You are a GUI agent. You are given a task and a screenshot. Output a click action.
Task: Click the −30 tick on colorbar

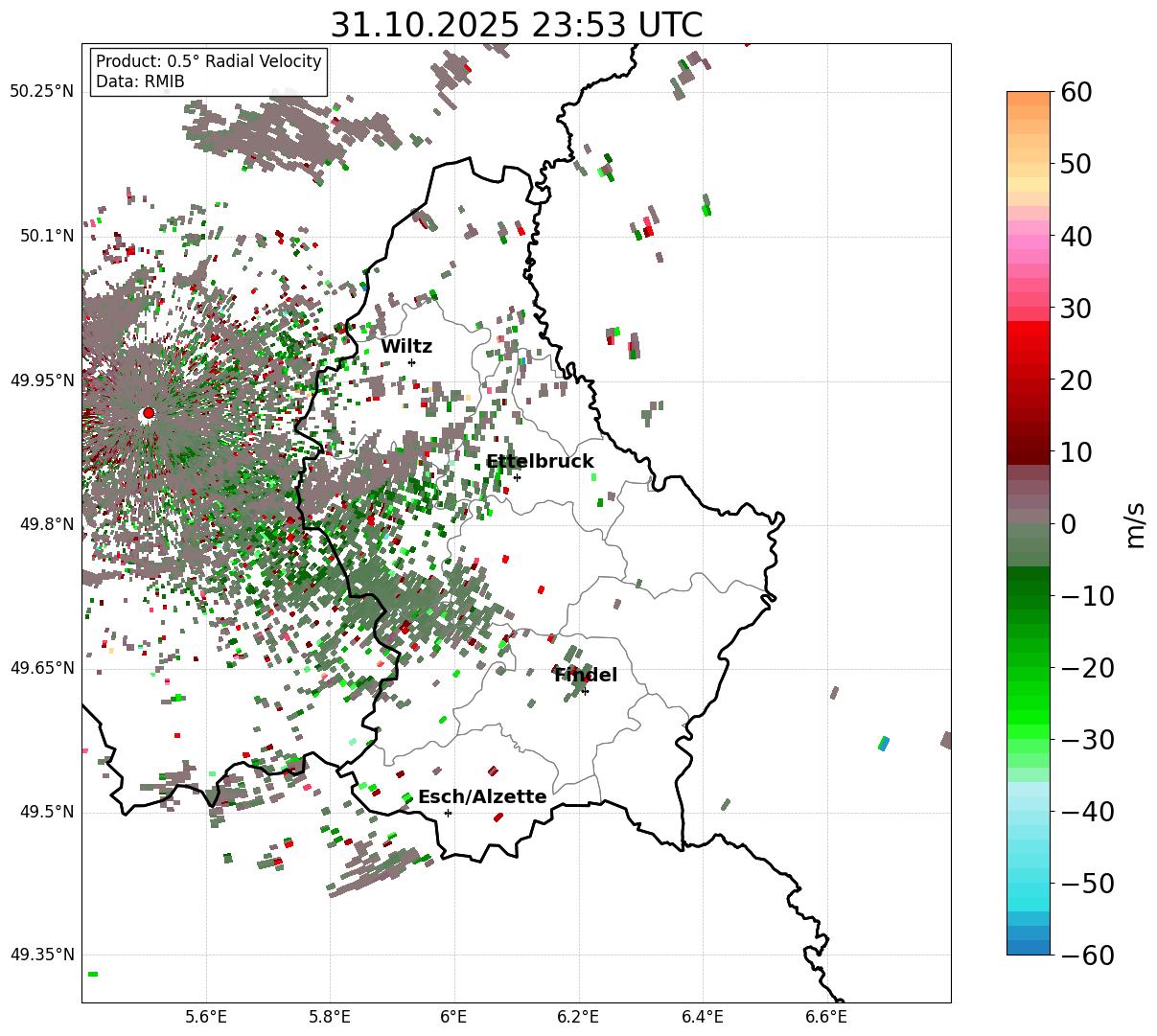pyautogui.click(x=1087, y=740)
